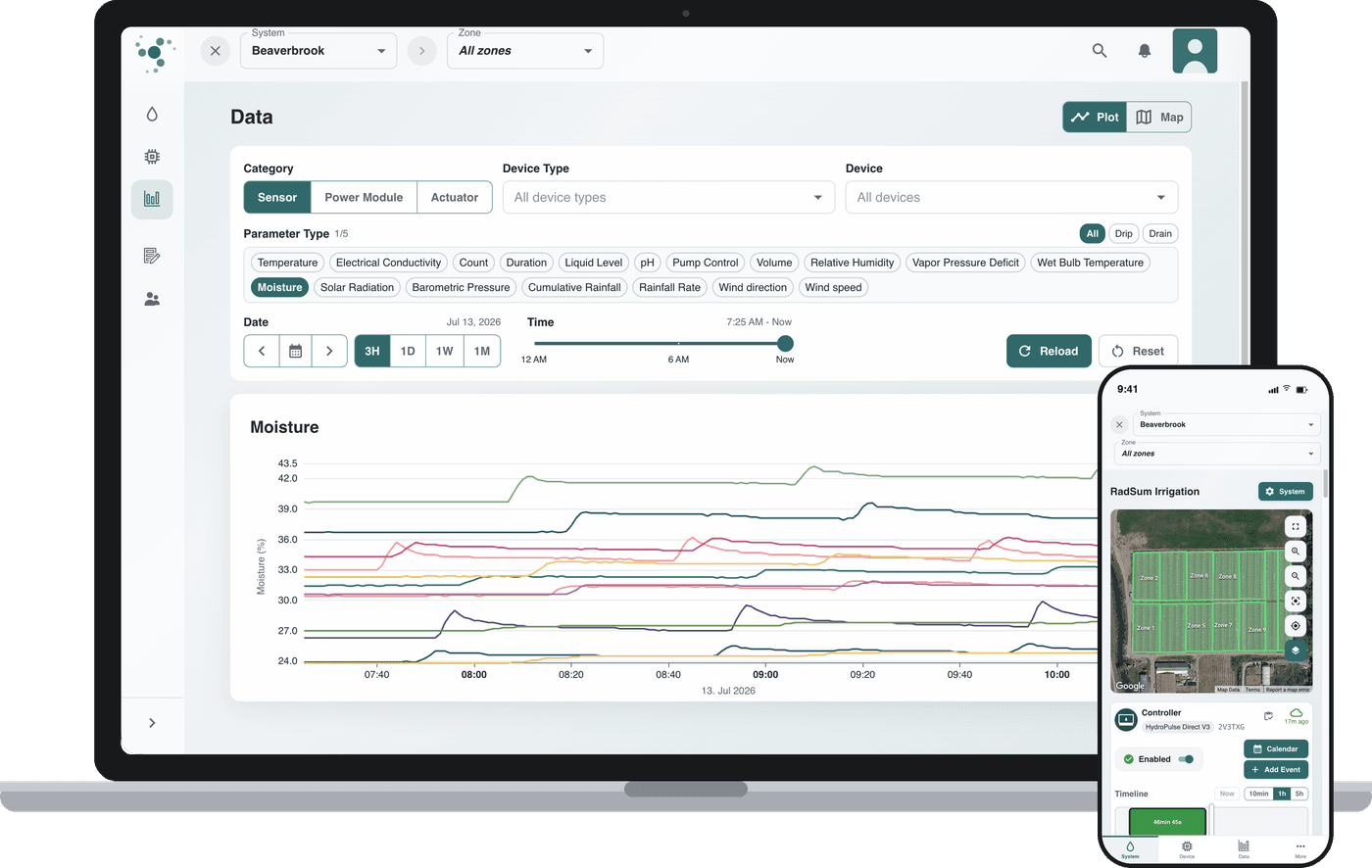Image resolution: width=1372 pixels, height=868 pixels.
Task: Open the bar chart data page in sidebar
Action: point(152,199)
